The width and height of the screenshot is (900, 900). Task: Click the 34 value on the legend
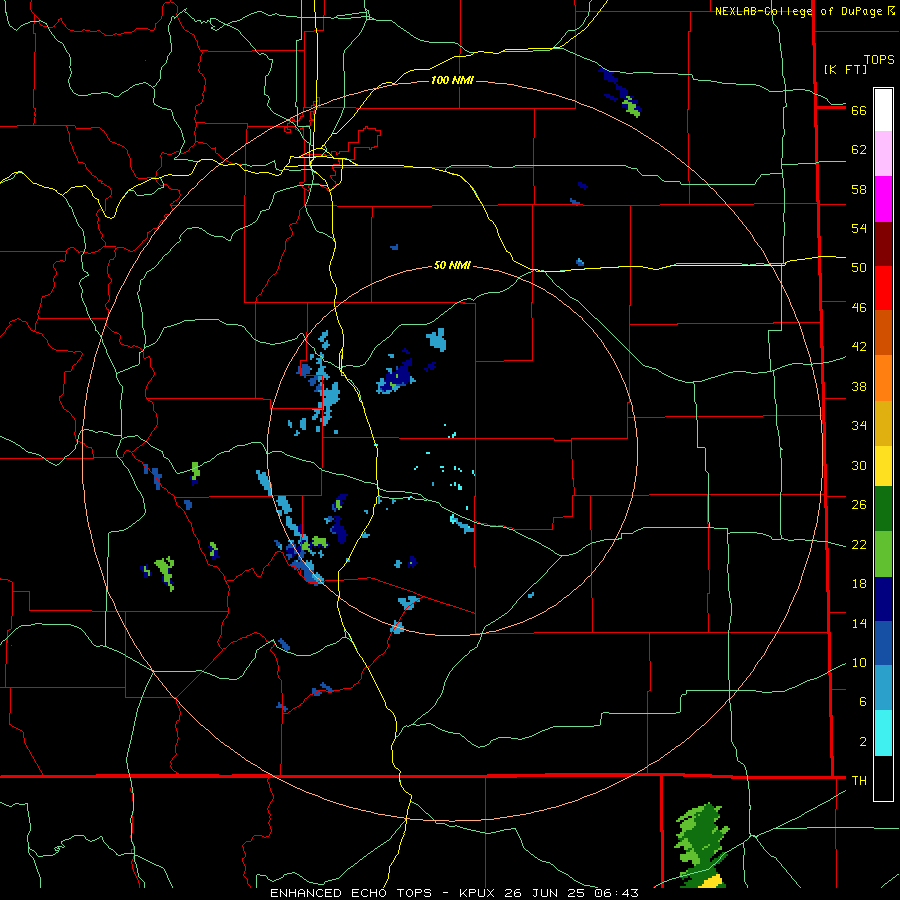point(859,426)
